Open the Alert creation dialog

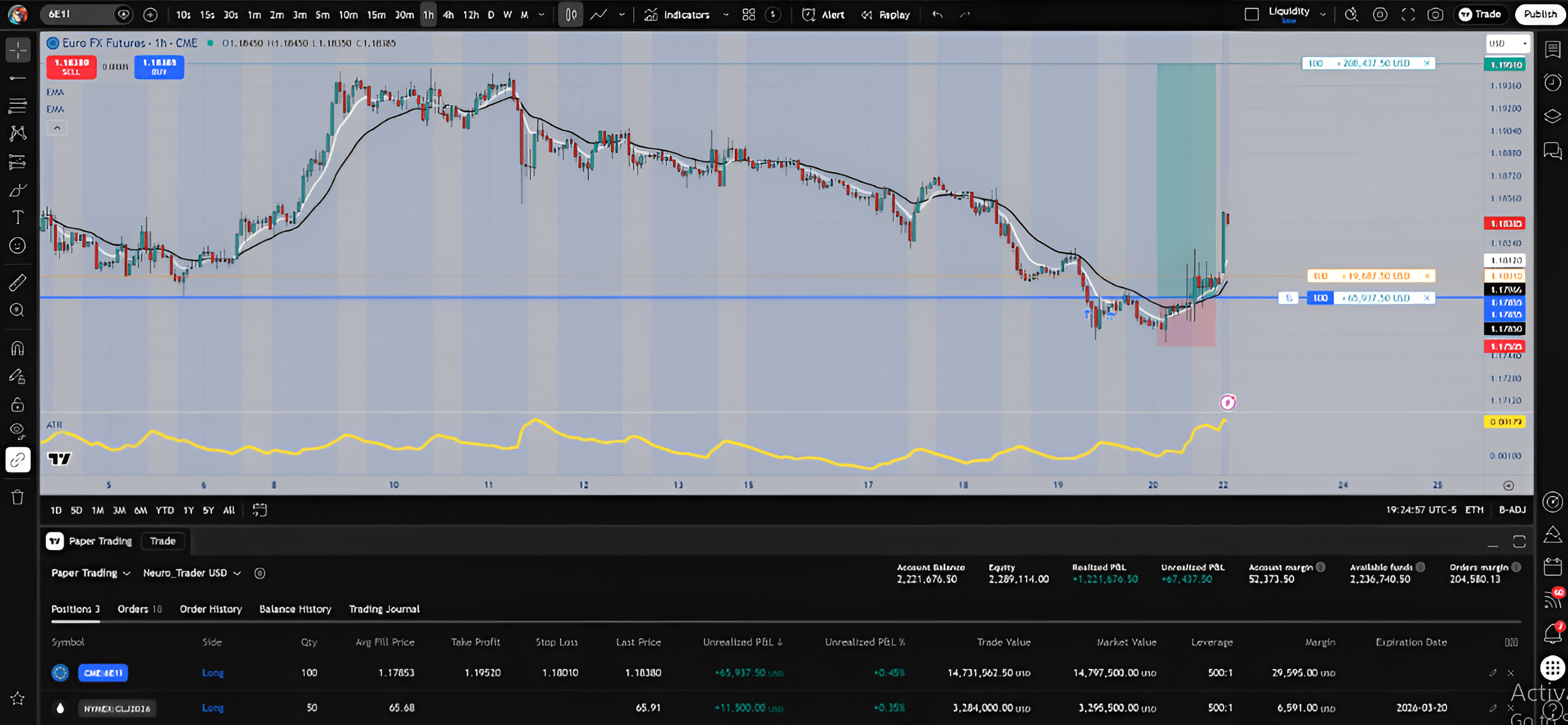click(824, 14)
